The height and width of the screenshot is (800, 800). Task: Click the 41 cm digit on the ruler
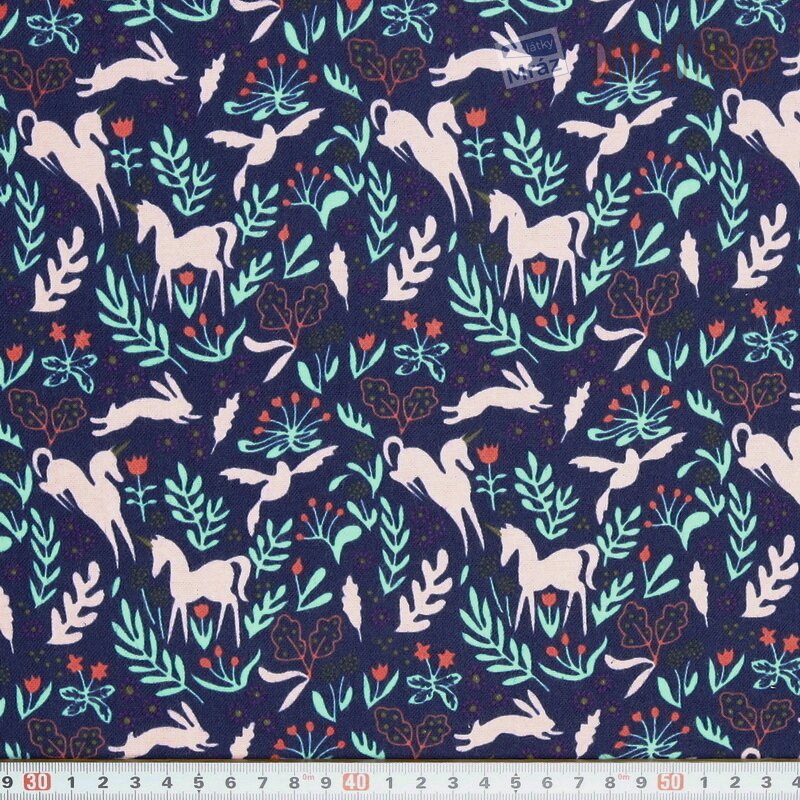click(388, 780)
